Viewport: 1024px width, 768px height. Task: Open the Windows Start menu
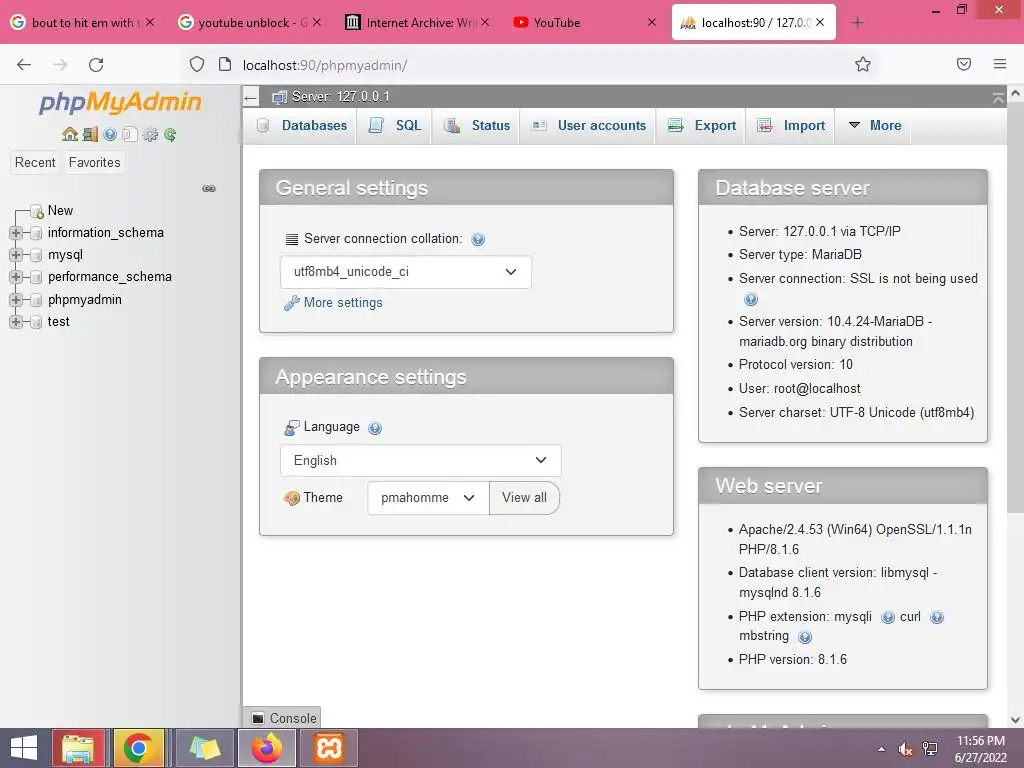(x=24, y=748)
